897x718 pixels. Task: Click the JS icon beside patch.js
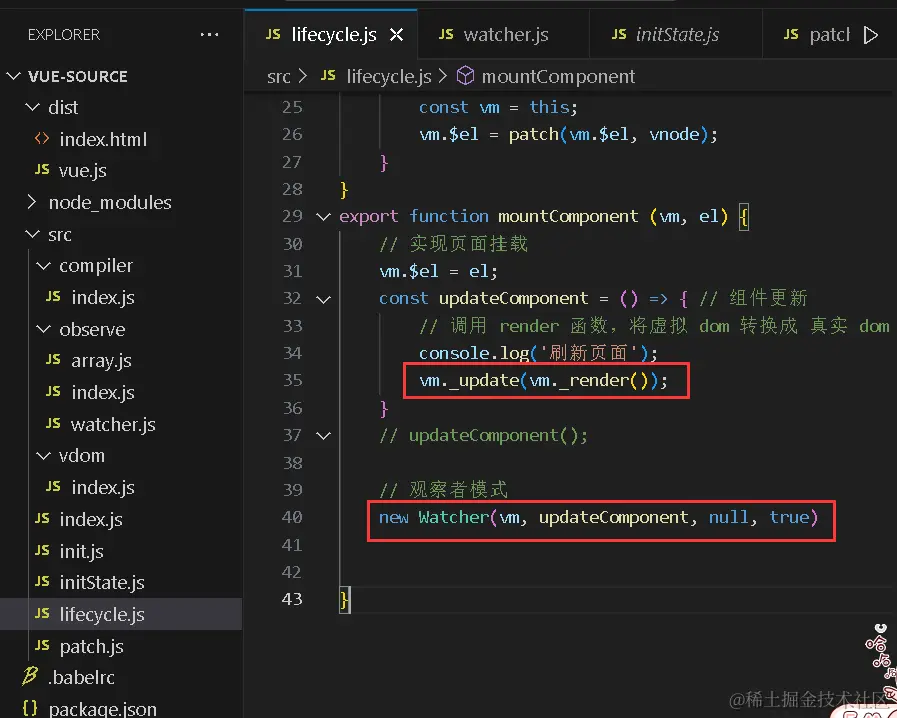tap(42, 645)
